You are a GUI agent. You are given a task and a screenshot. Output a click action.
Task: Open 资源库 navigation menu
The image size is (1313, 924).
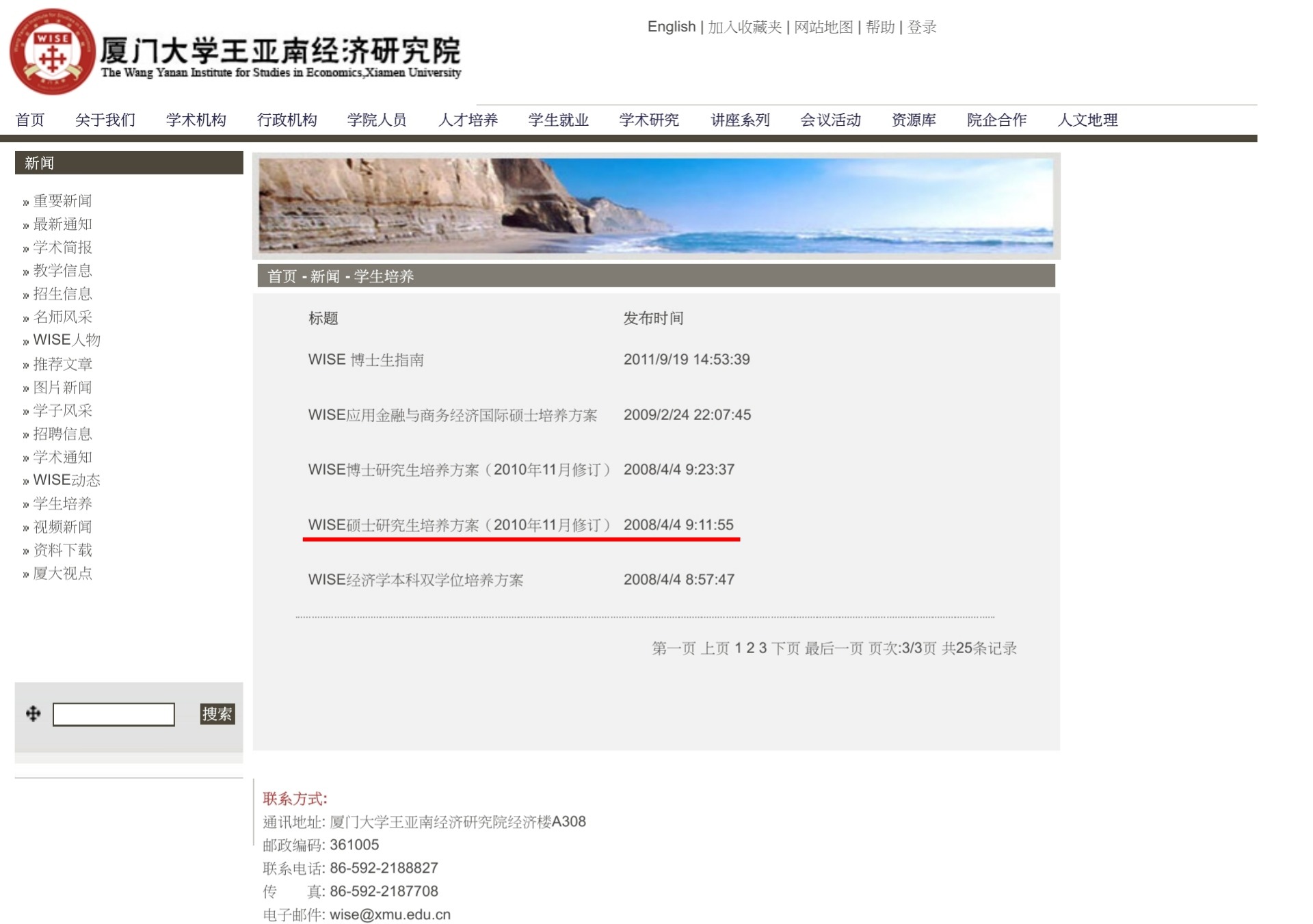point(914,120)
